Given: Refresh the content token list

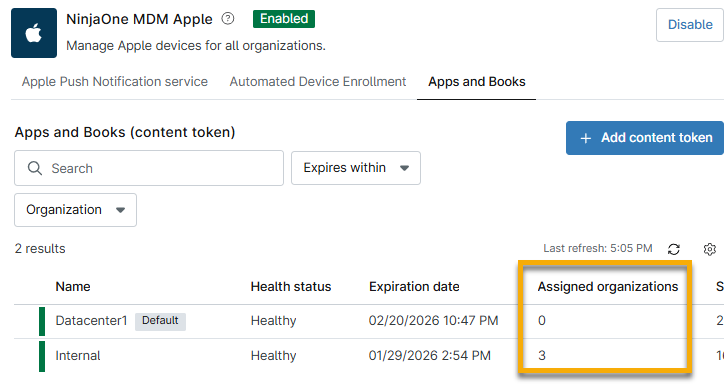Looking at the screenshot, I should pyautogui.click(x=674, y=249).
